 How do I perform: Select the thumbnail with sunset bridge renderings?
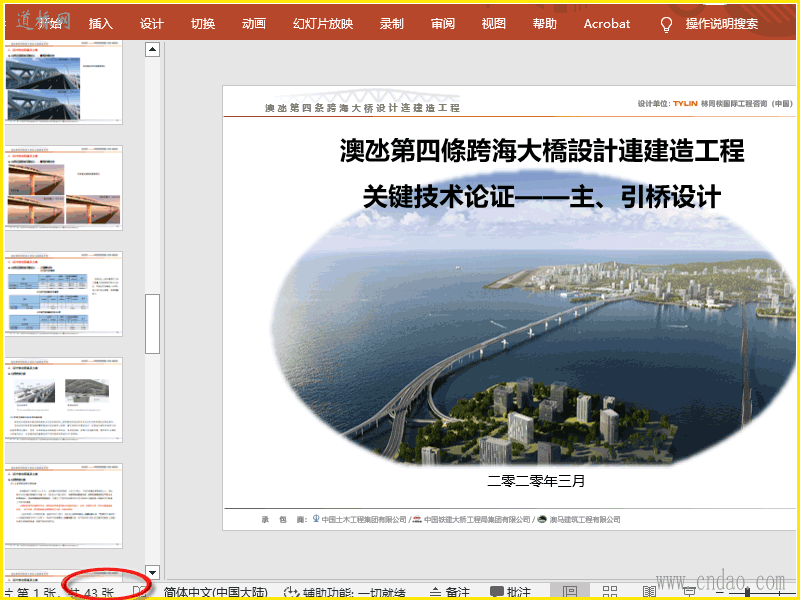click(64, 188)
